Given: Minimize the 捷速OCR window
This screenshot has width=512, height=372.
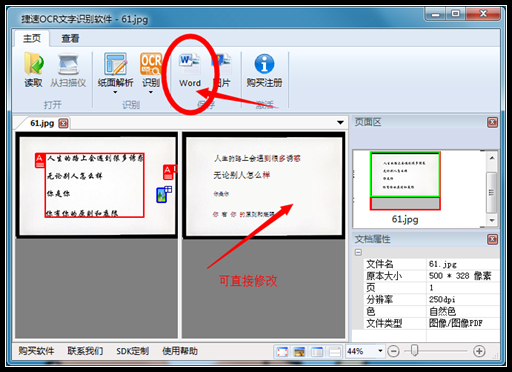Looking at the screenshot, I should (435, 14).
